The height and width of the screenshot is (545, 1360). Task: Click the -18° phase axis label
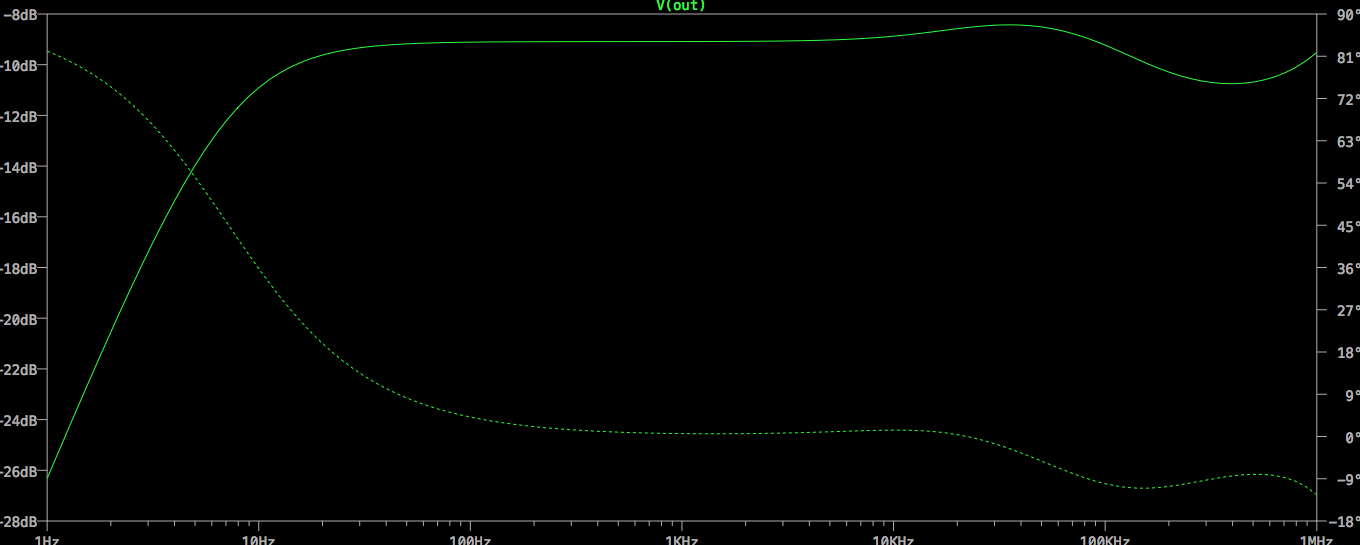coord(1345,522)
